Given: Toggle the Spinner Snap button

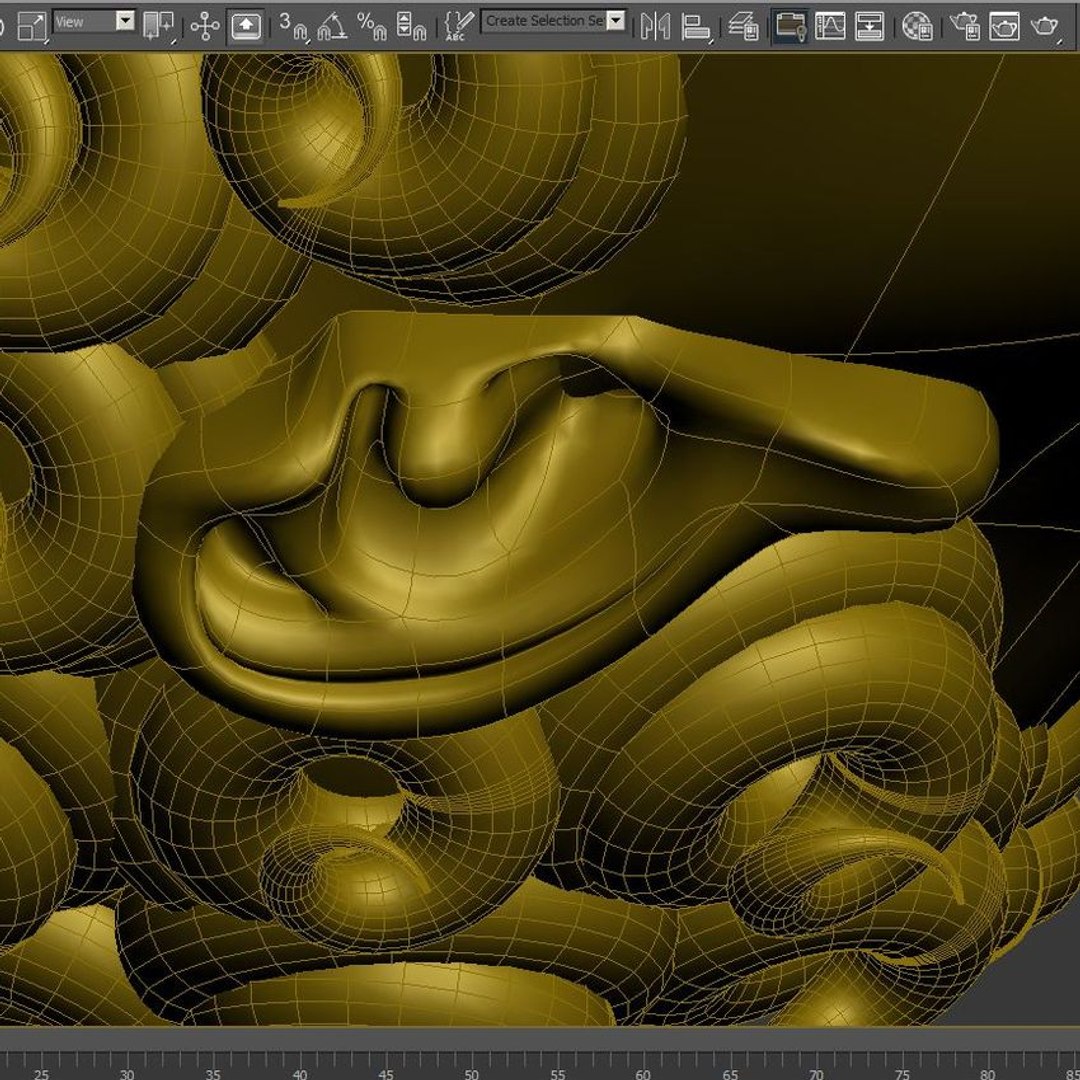Looking at the screenshot, I should [412, 26].
